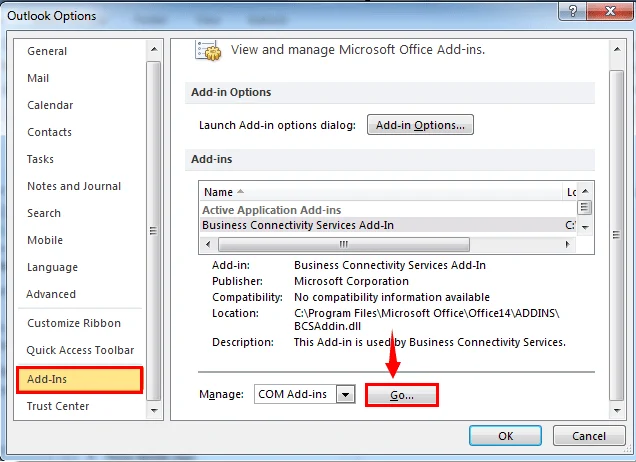636x462 pixels.
Task: Sort the add-ins list by Name column
Action: [381, 192]
